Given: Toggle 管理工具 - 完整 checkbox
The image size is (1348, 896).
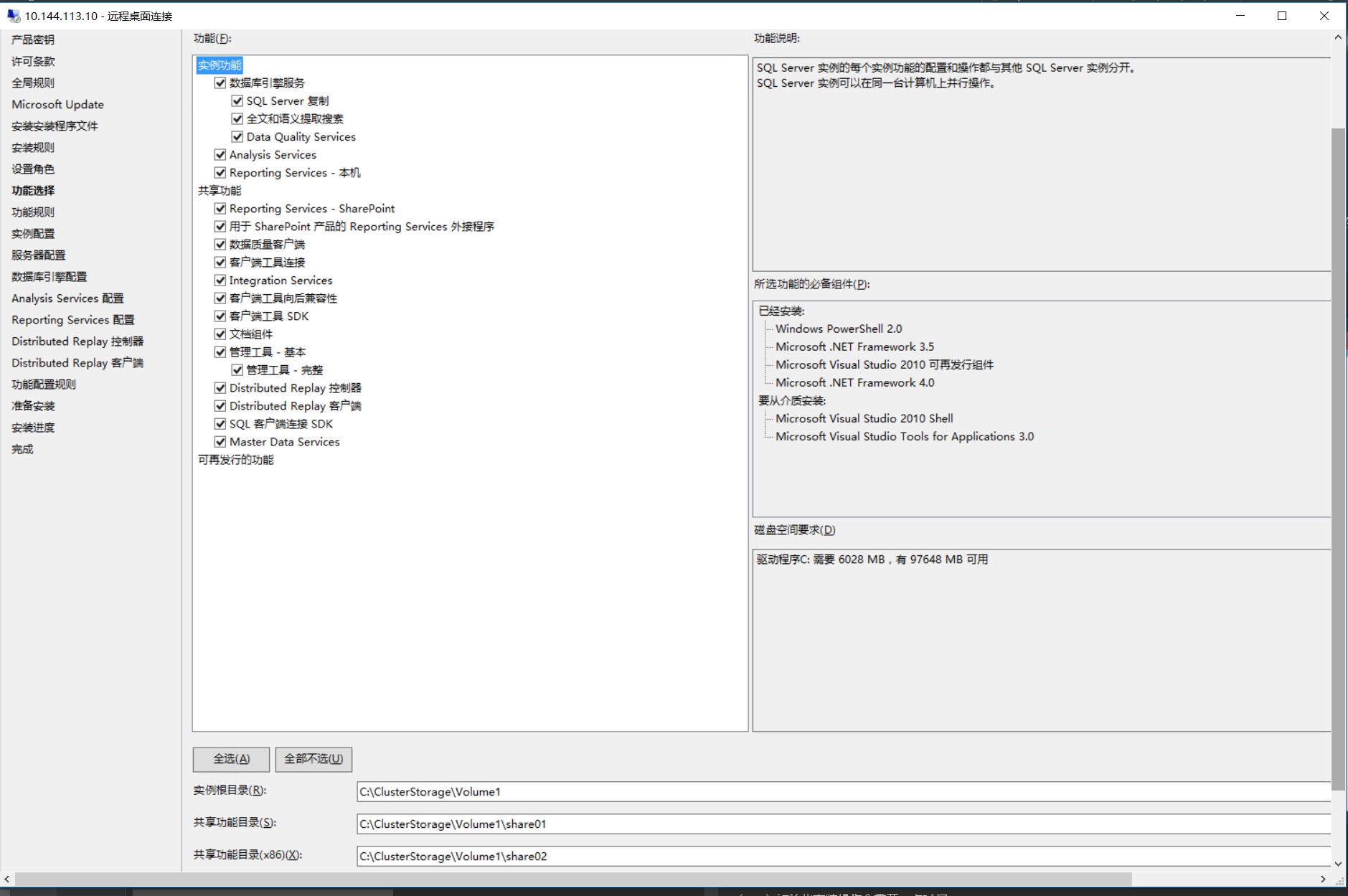Looking at the screenshot, I should pyautogui.click(x=237, y=370).
